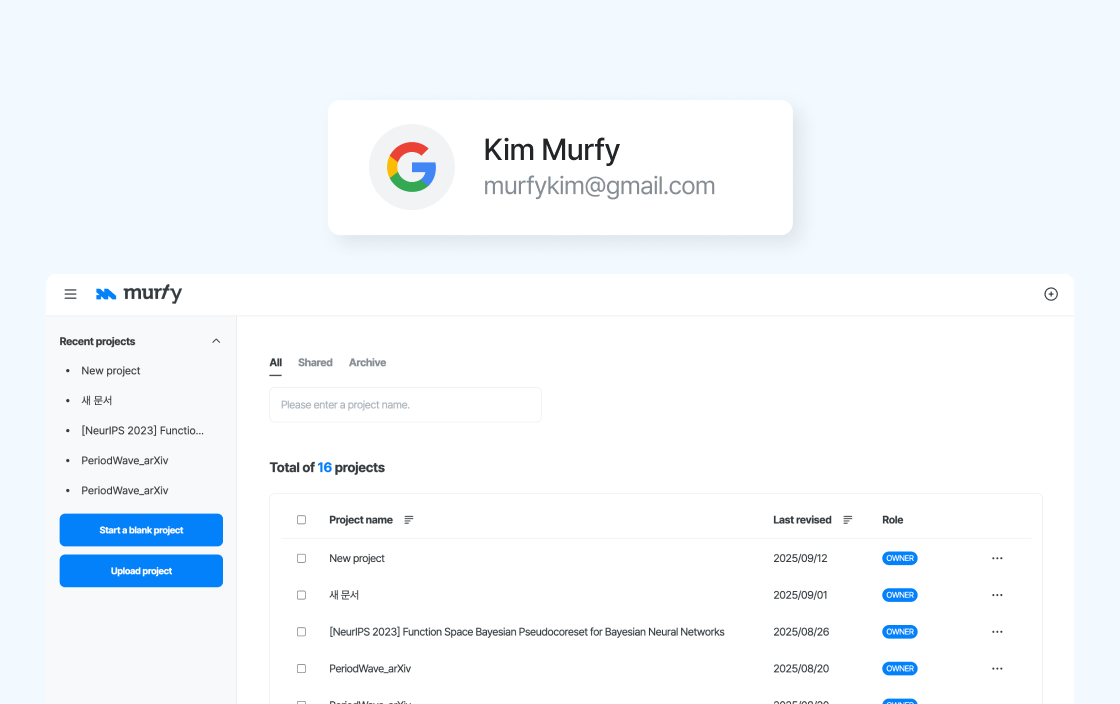Click the 2025/09/01 date cell
Image resolution: width=1120 pixels, height=704 pixels.
(800, 595)
